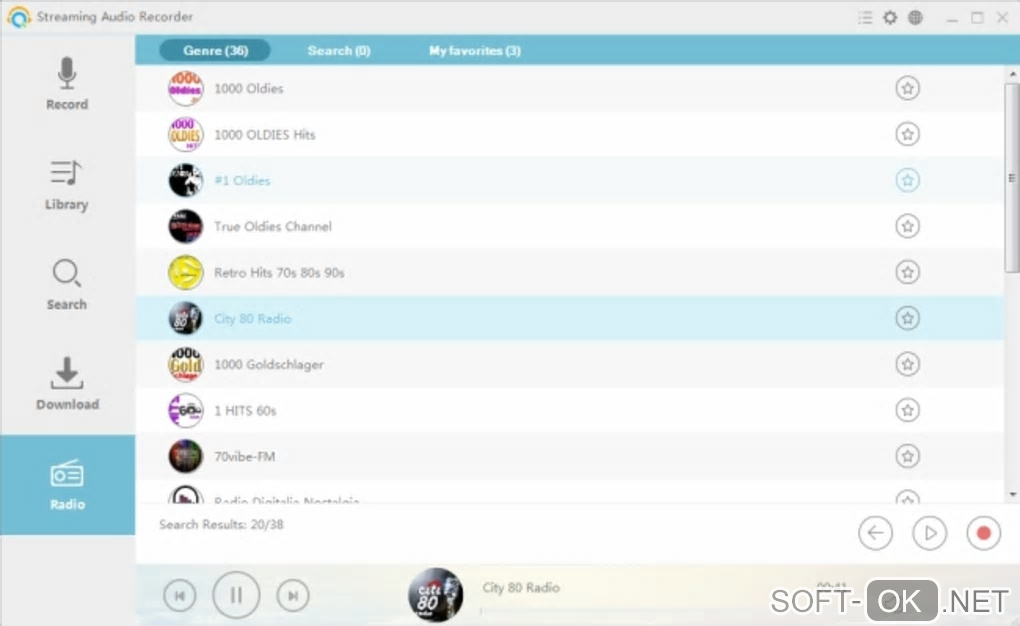Favorite the 1000 OLDIES Hits station

[907, 134]
